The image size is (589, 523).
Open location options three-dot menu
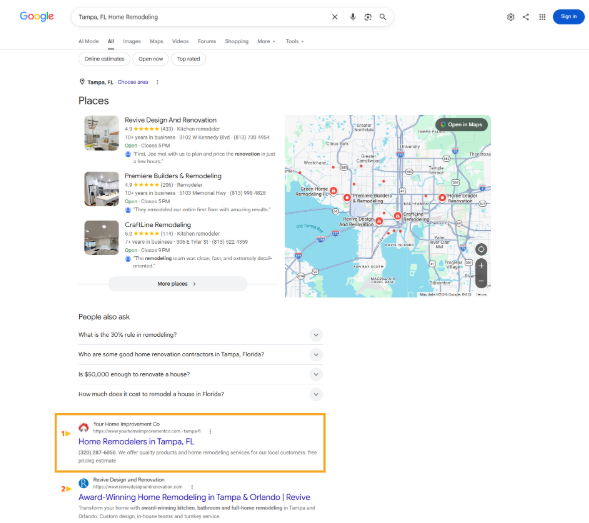(x=157, y=82)
